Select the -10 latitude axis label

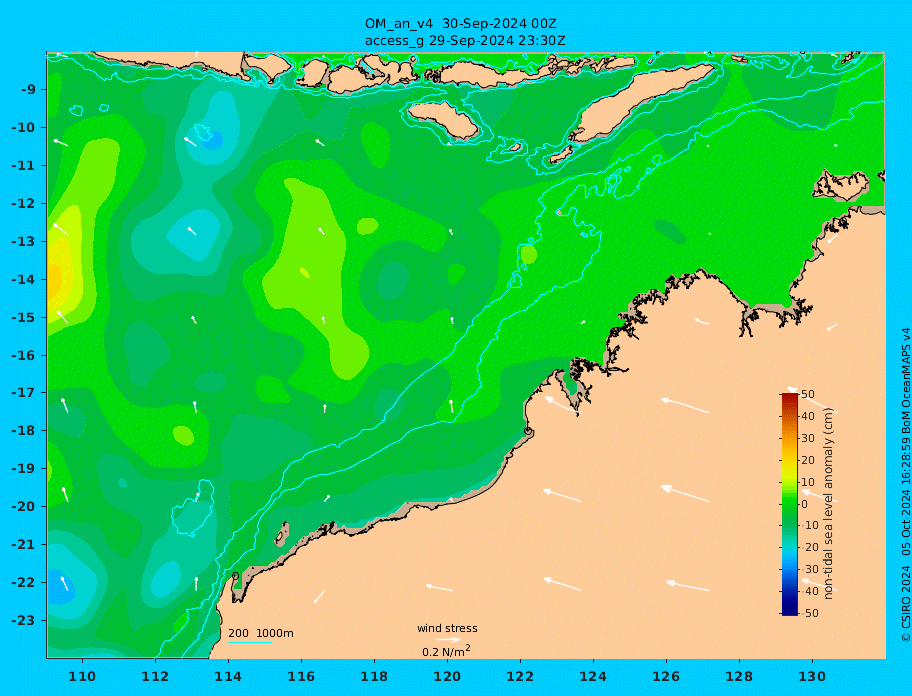tap(24, 127)
